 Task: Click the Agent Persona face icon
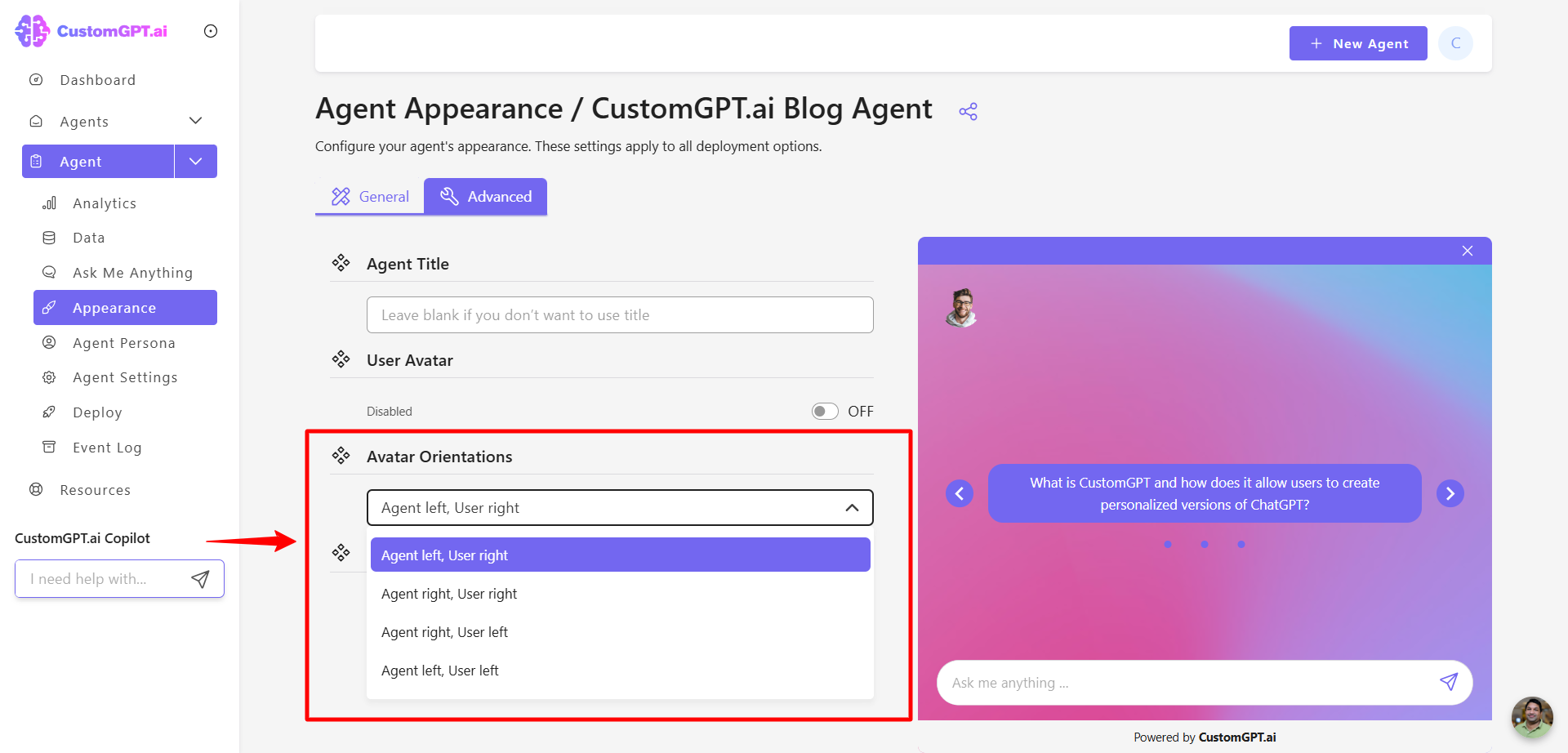point(49,342)
